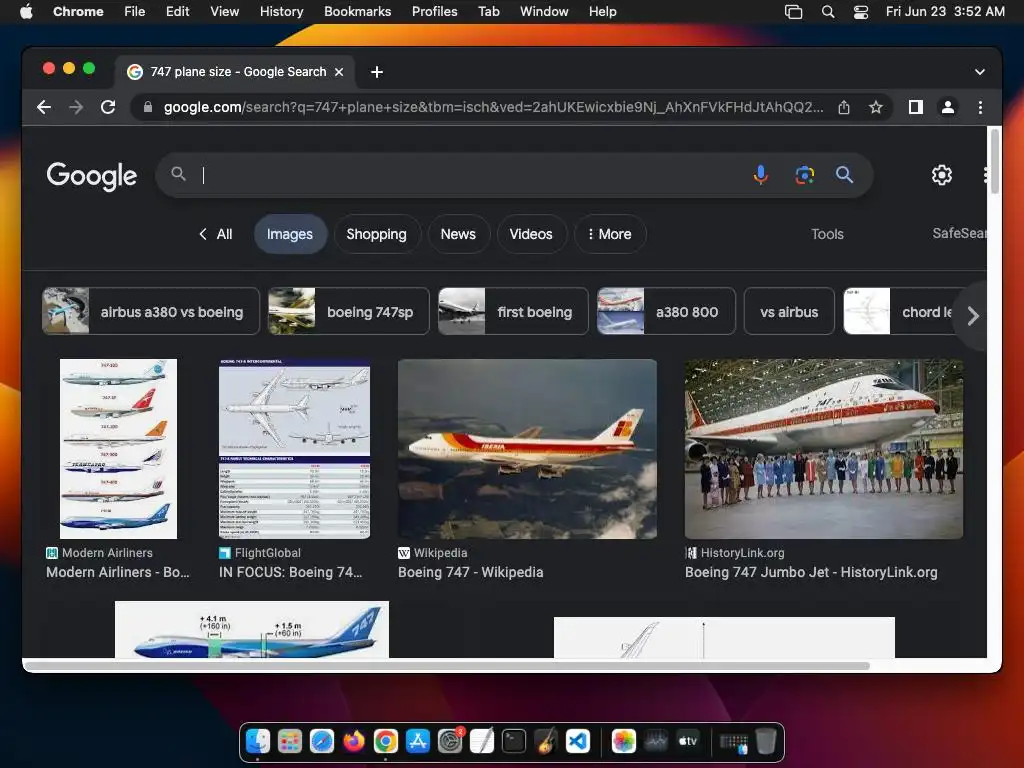1024x768 pixels.
Task: Open Spotlight search in menu bar
Action: pos(827,11)
